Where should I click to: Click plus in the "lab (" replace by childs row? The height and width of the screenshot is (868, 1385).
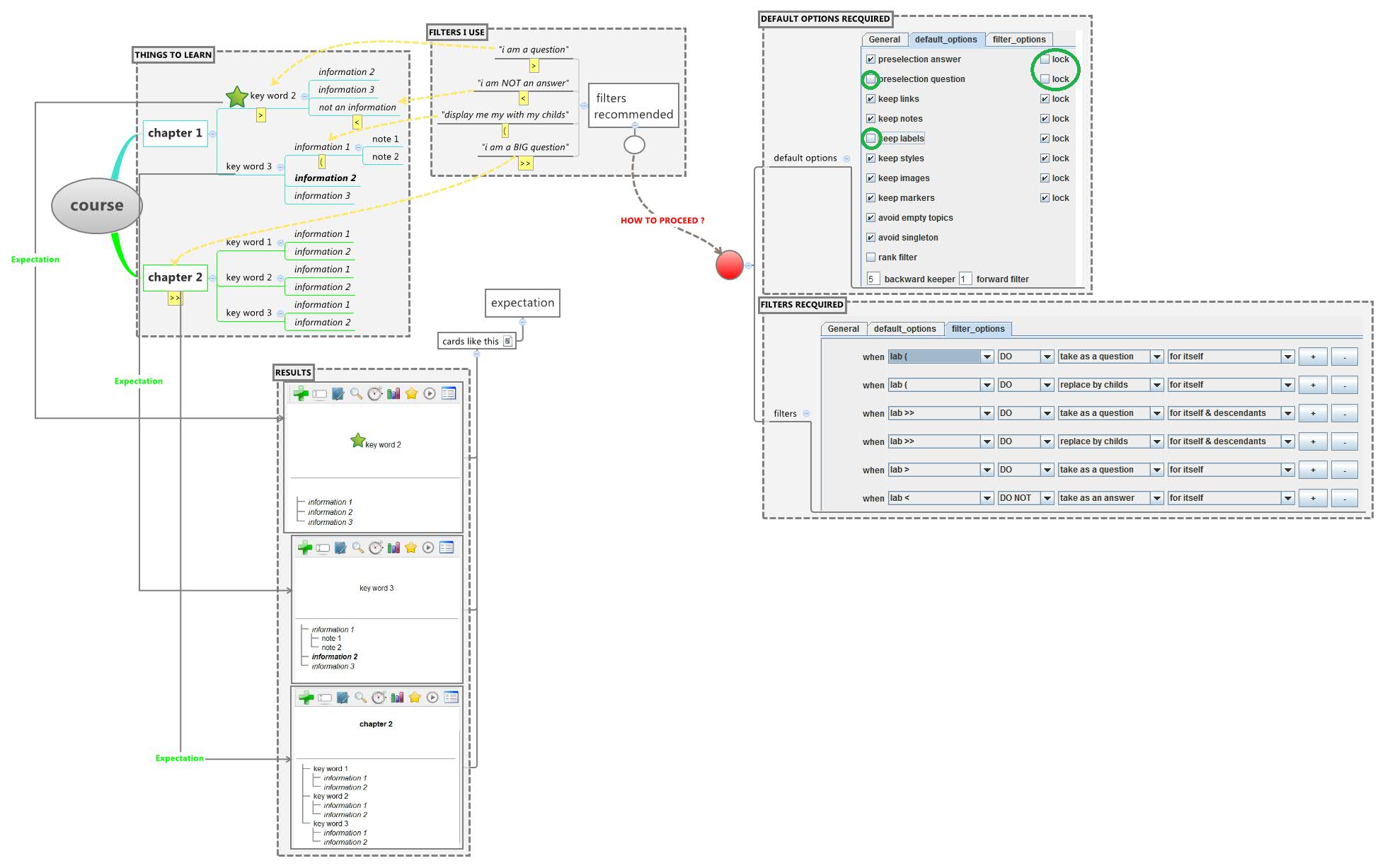(1313, 385)
